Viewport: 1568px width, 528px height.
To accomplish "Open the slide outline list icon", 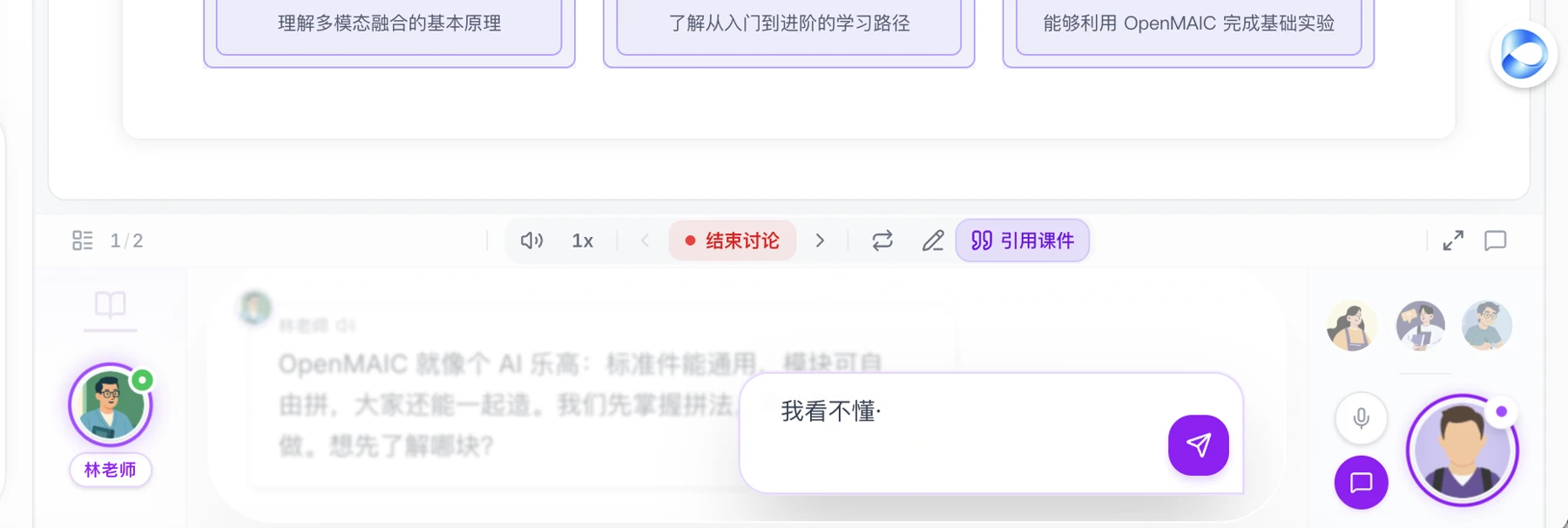I will [x=82, y=240].
